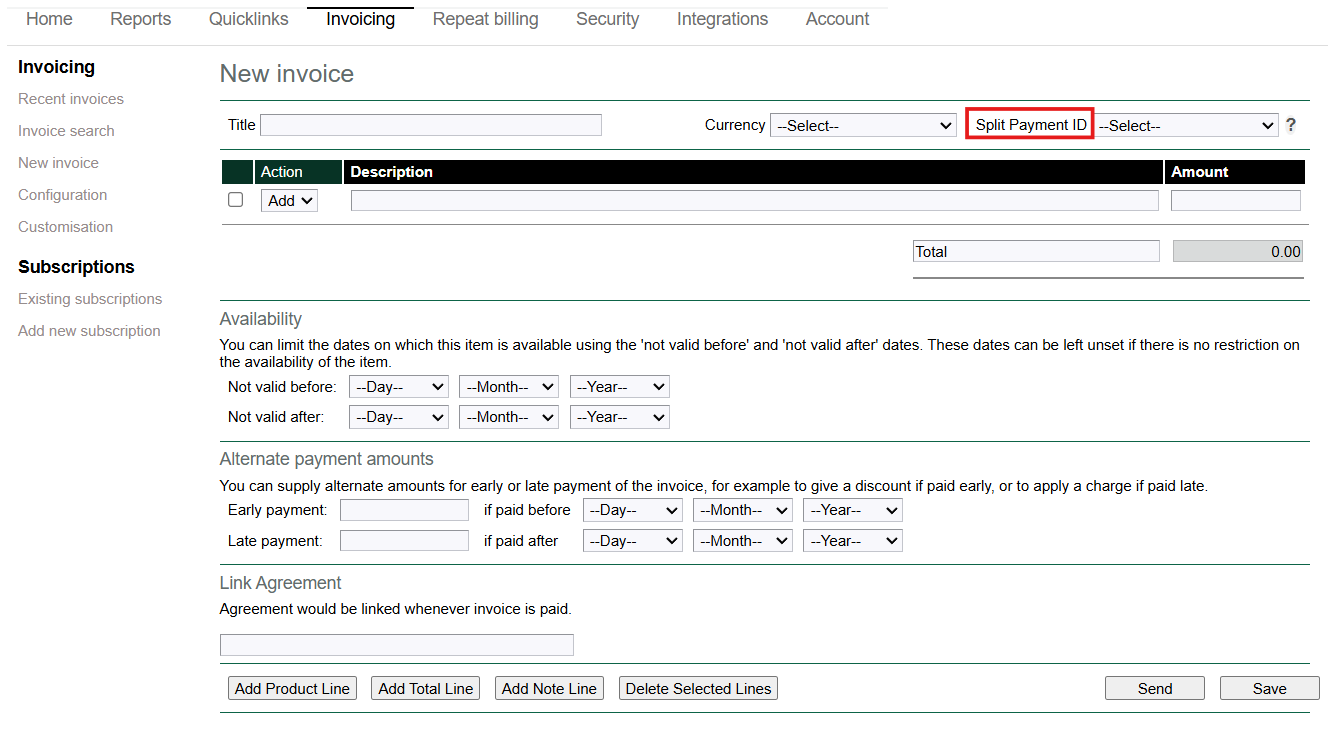Click the help question mark icon
The width and height of the screenshot is (1328, 732).
pyautogui.click(x=1291, y=125)
